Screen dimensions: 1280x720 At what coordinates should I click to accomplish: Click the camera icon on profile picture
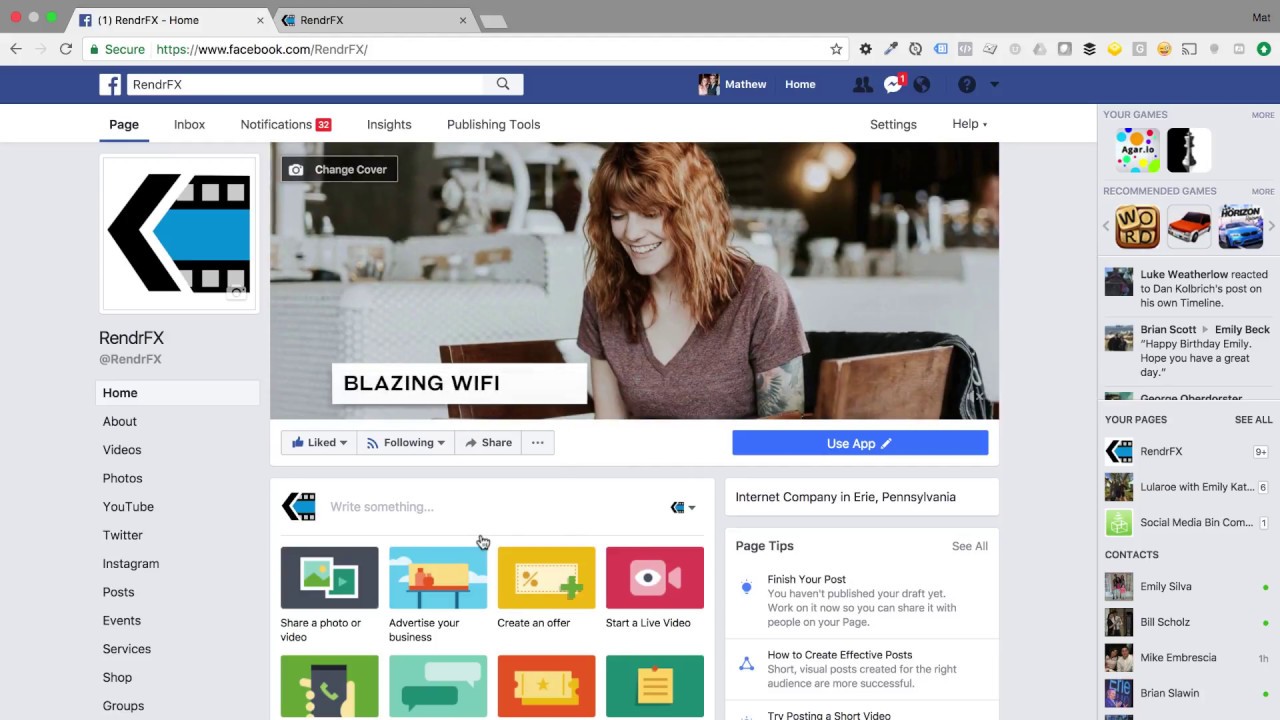(237, 292)
